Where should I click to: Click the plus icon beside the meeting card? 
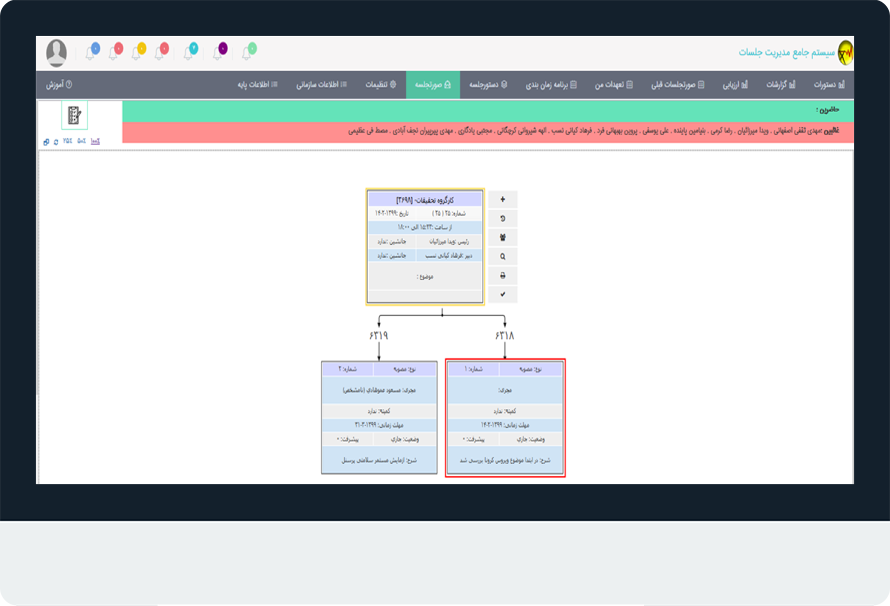(502, 199)
